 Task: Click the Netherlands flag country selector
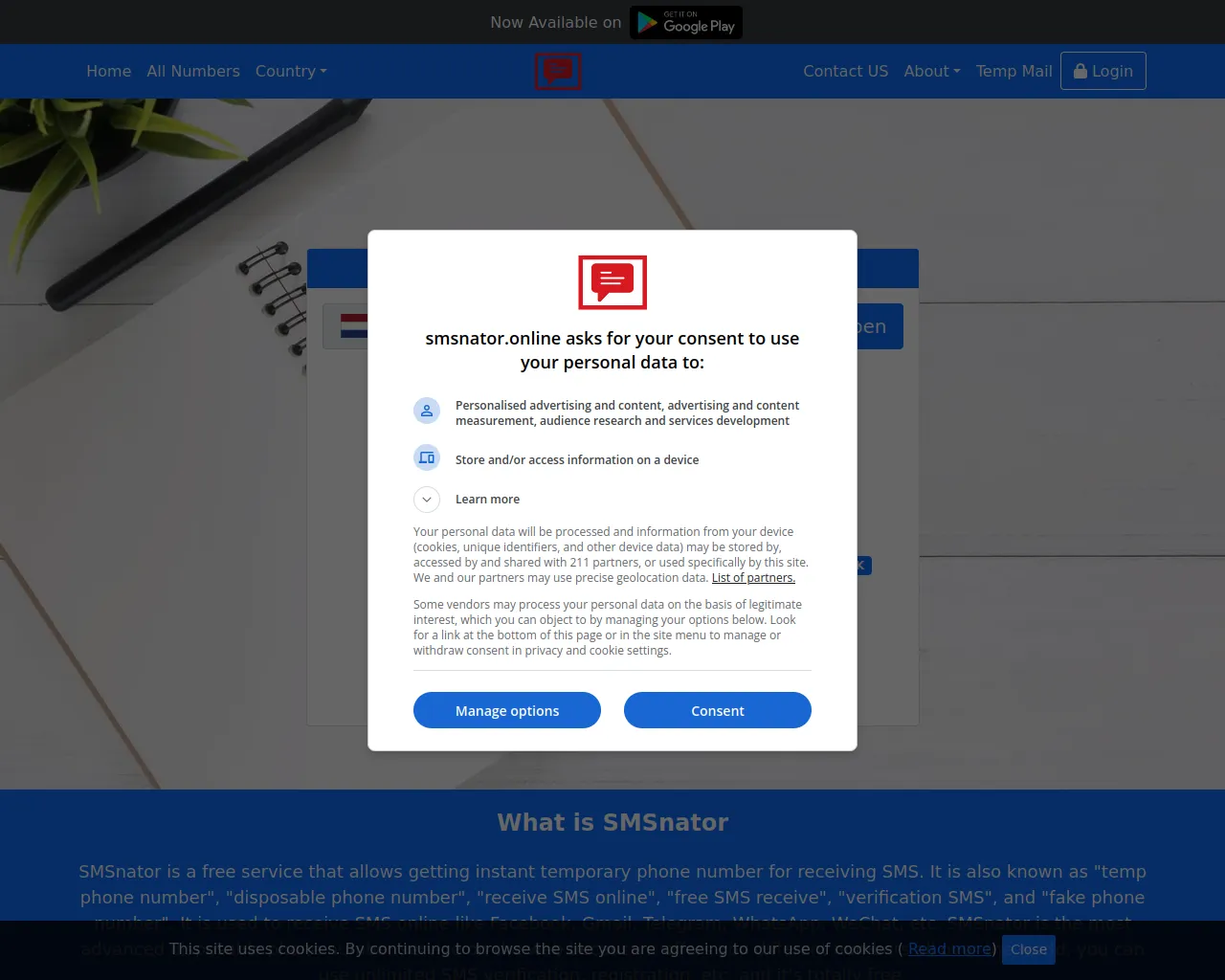pos(345,326)
